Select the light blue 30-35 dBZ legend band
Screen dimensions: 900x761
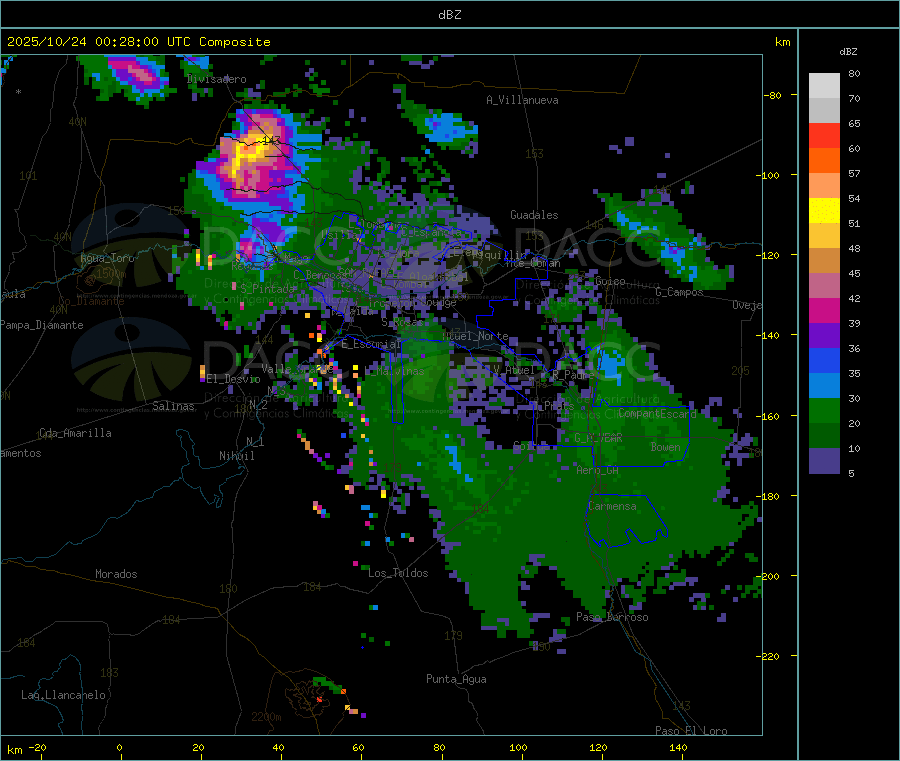(824, 386)
